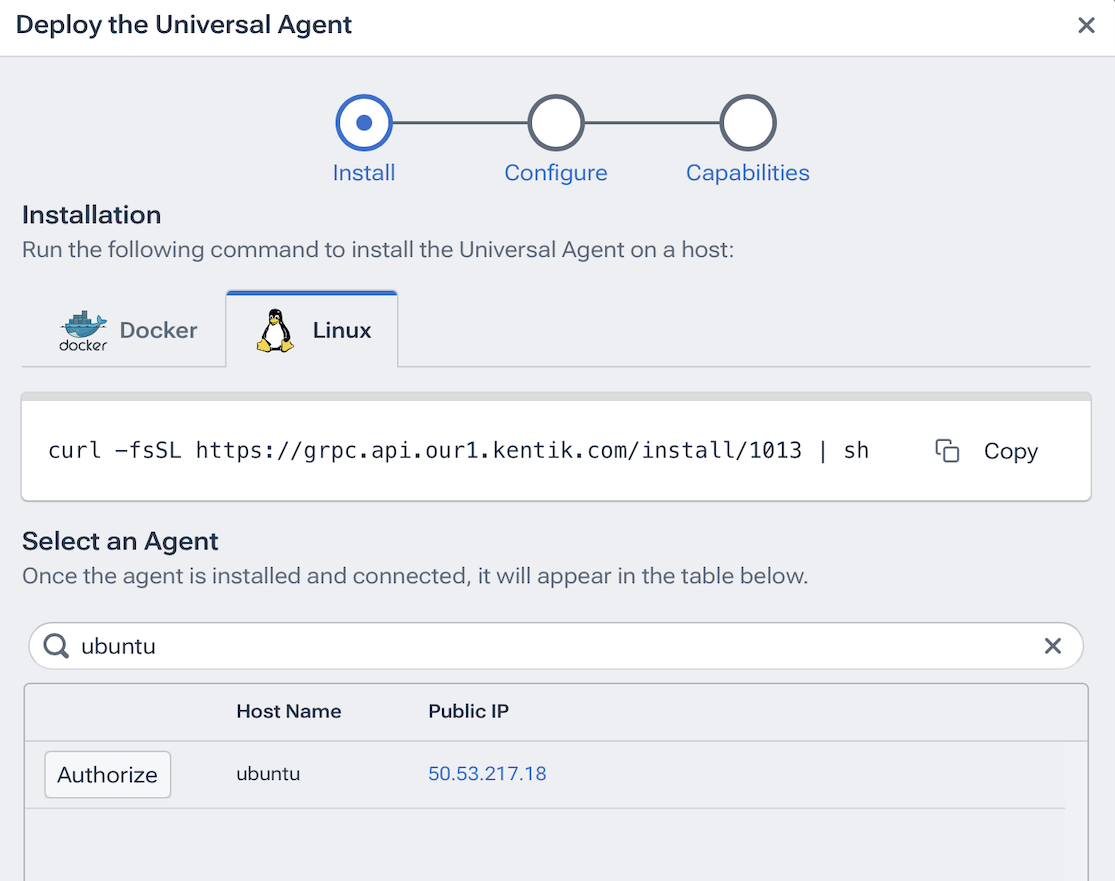Viewport: 1115px width, 881px height.
Task: Click the Host Name column header
Action: click(x=288, y=712)
